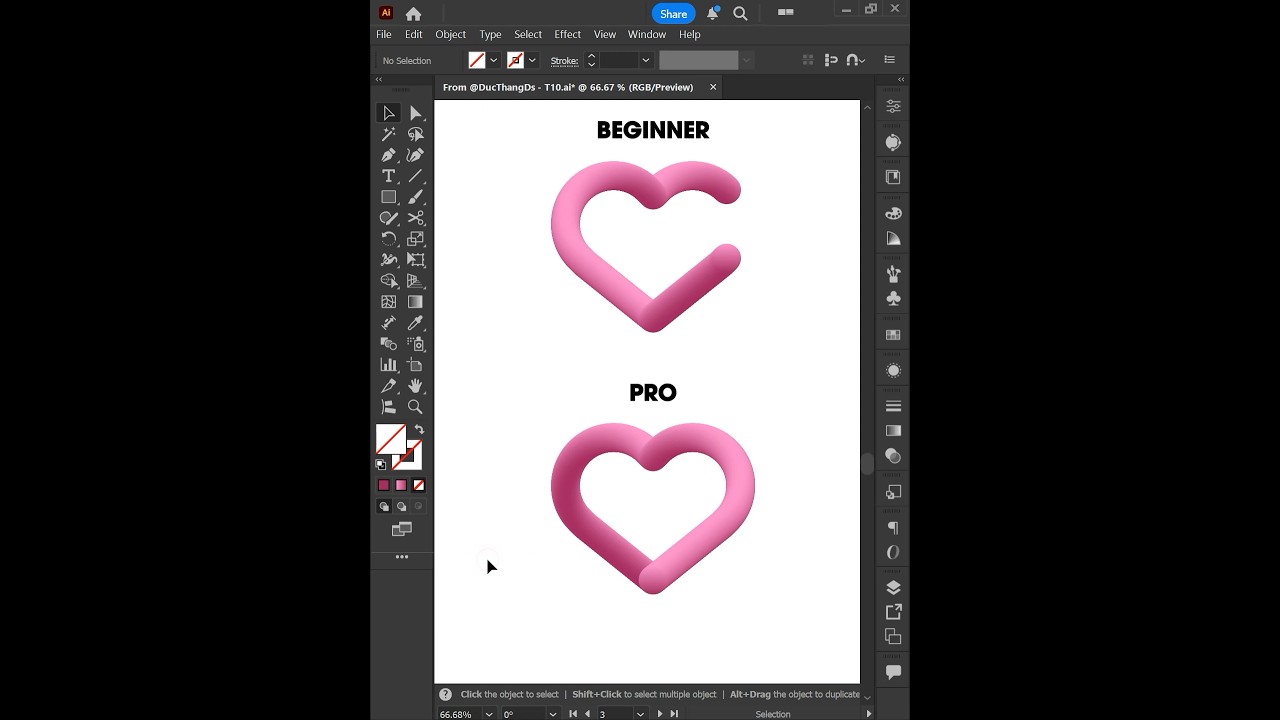Open the Type menu
The image size is (1280, 720).
(490, 34)
